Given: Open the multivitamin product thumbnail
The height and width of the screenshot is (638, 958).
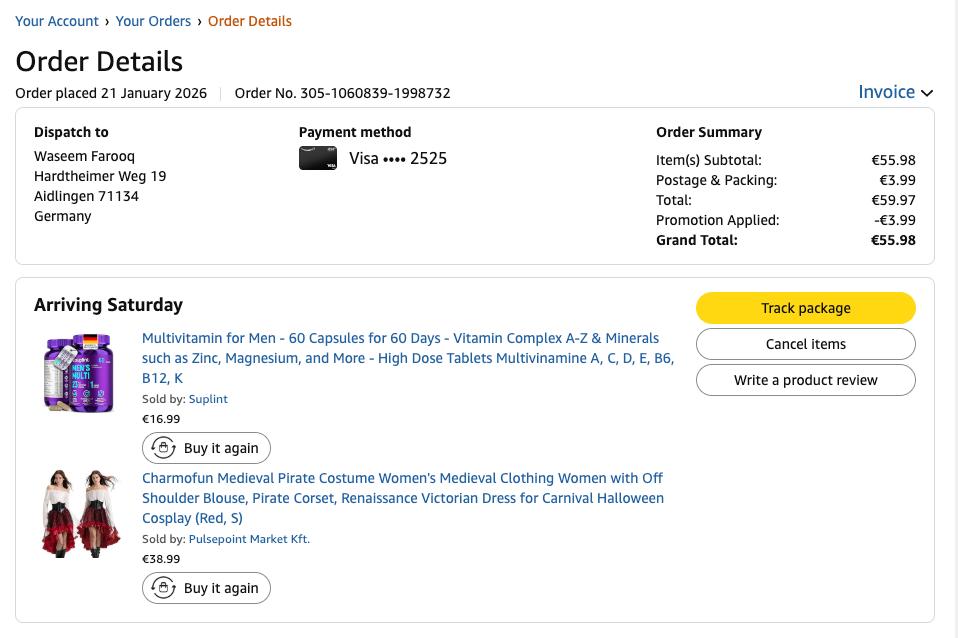Looking at the screenshot, I should pyautogui.click(x=79, y=371).
